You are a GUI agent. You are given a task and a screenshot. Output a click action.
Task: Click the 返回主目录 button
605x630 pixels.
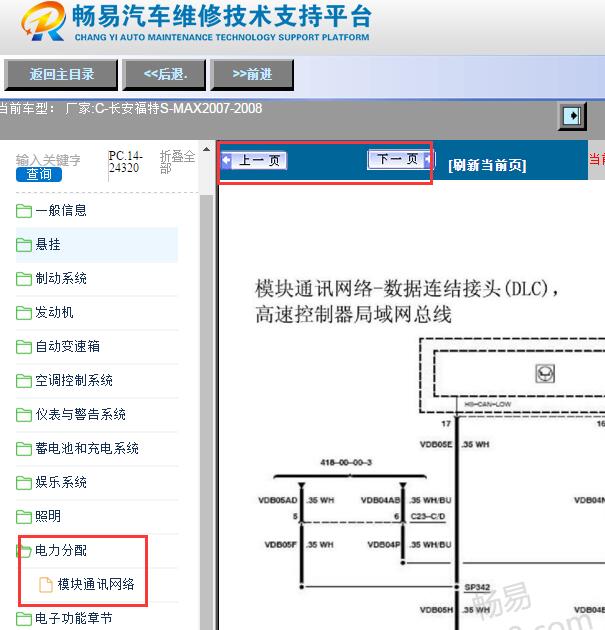tap(61, 75)
